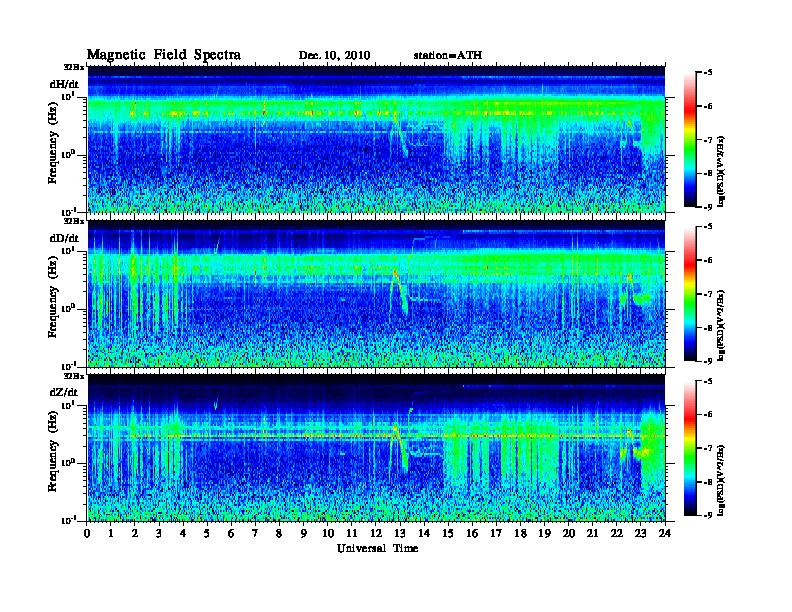Image resolution: width=792 pixels, height=612 pixels.
Task: Click hour tick label "17" on time axis
Action: 496,533
